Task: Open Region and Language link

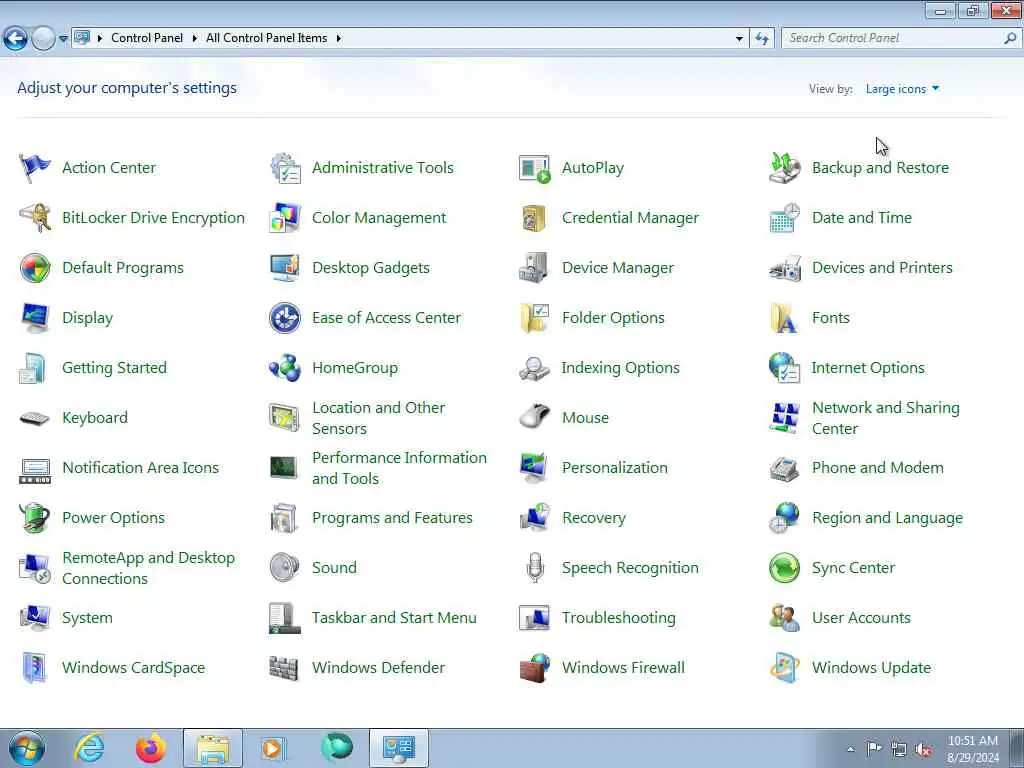Action: [x=887, y=518]
